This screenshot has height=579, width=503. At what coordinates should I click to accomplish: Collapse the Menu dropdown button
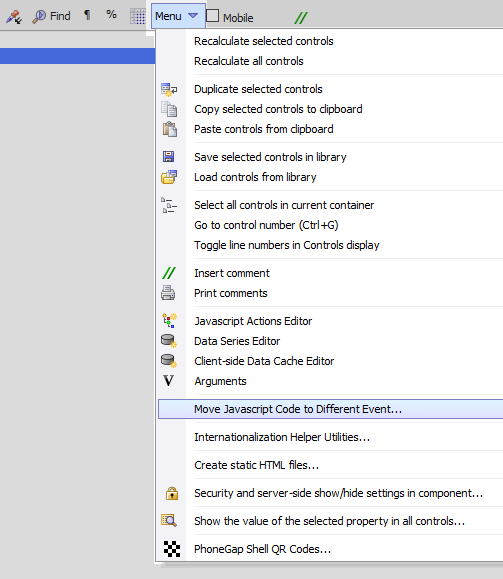[178, 16]
